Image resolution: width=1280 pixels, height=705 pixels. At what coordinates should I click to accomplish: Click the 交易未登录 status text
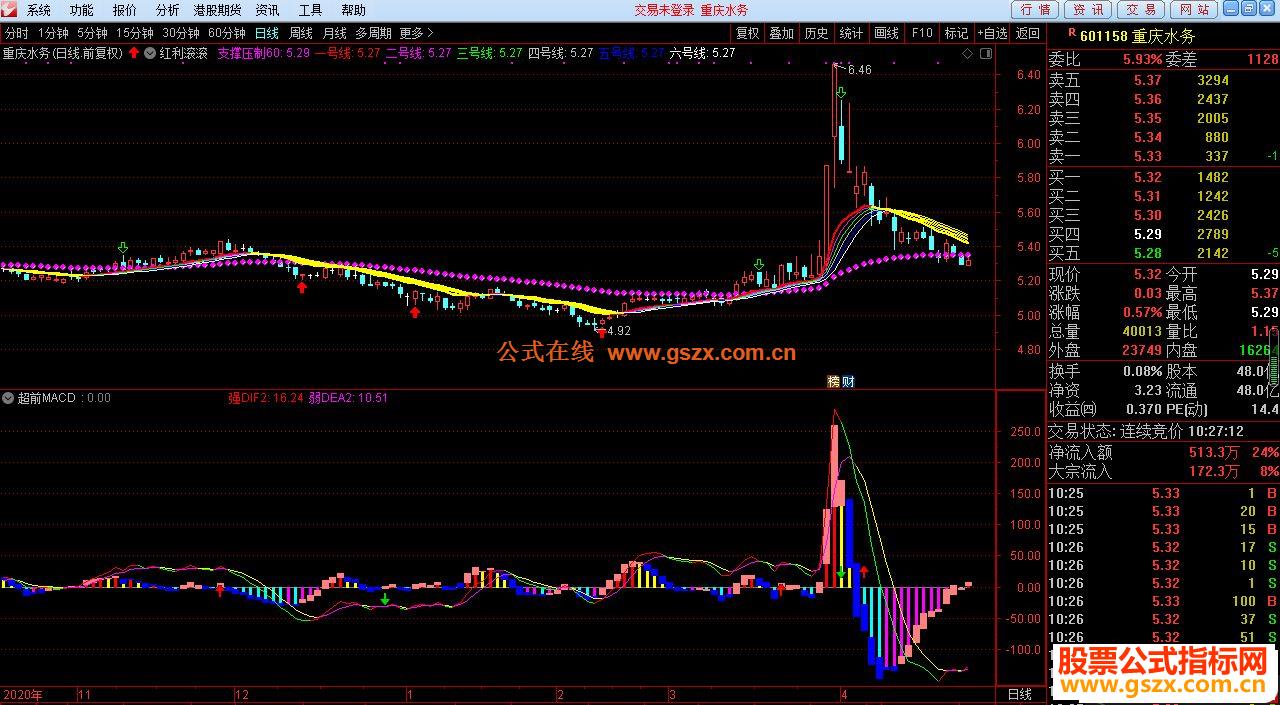[664, 10]
